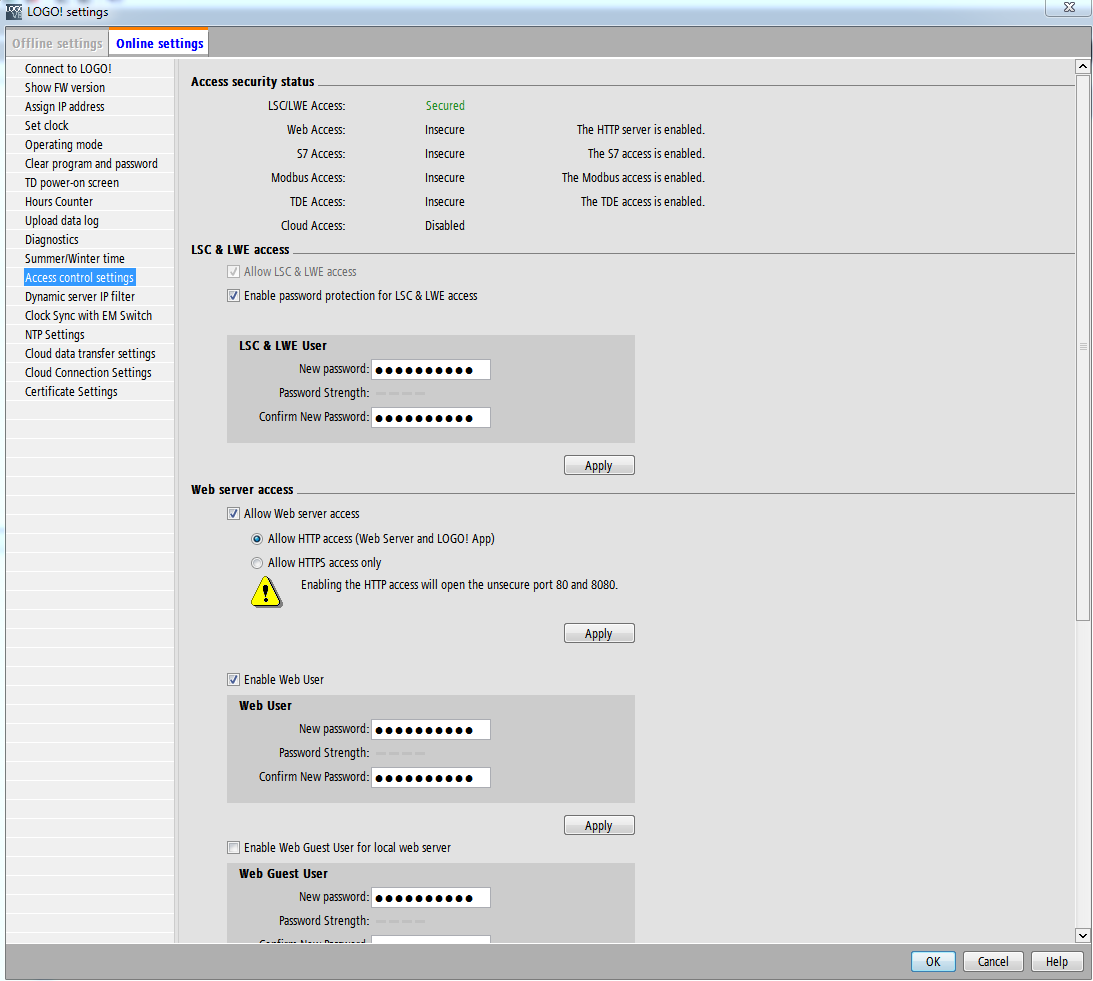This screenshot has height=981, width=1093.
Task: Apply the LSC & LWE User password
Action: 598,466
